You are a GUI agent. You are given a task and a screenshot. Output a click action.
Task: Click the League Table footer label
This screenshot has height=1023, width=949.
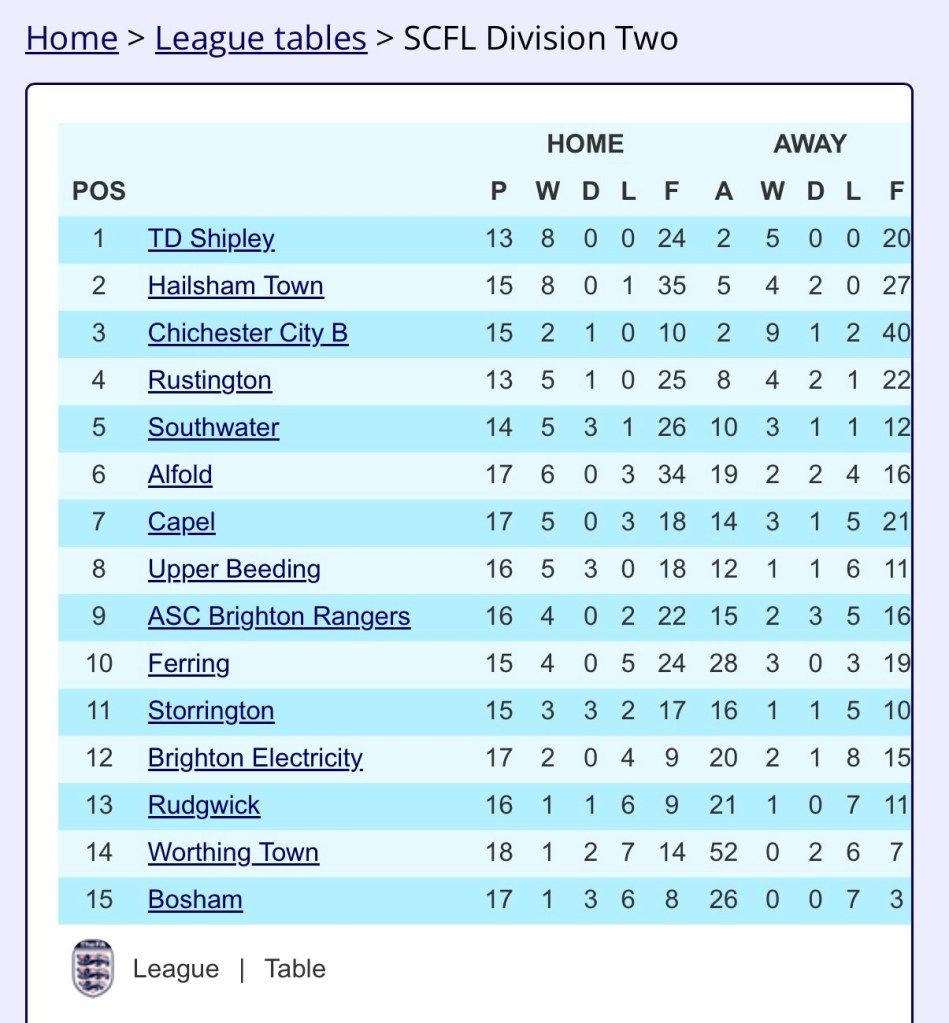[x=229, y=968]
